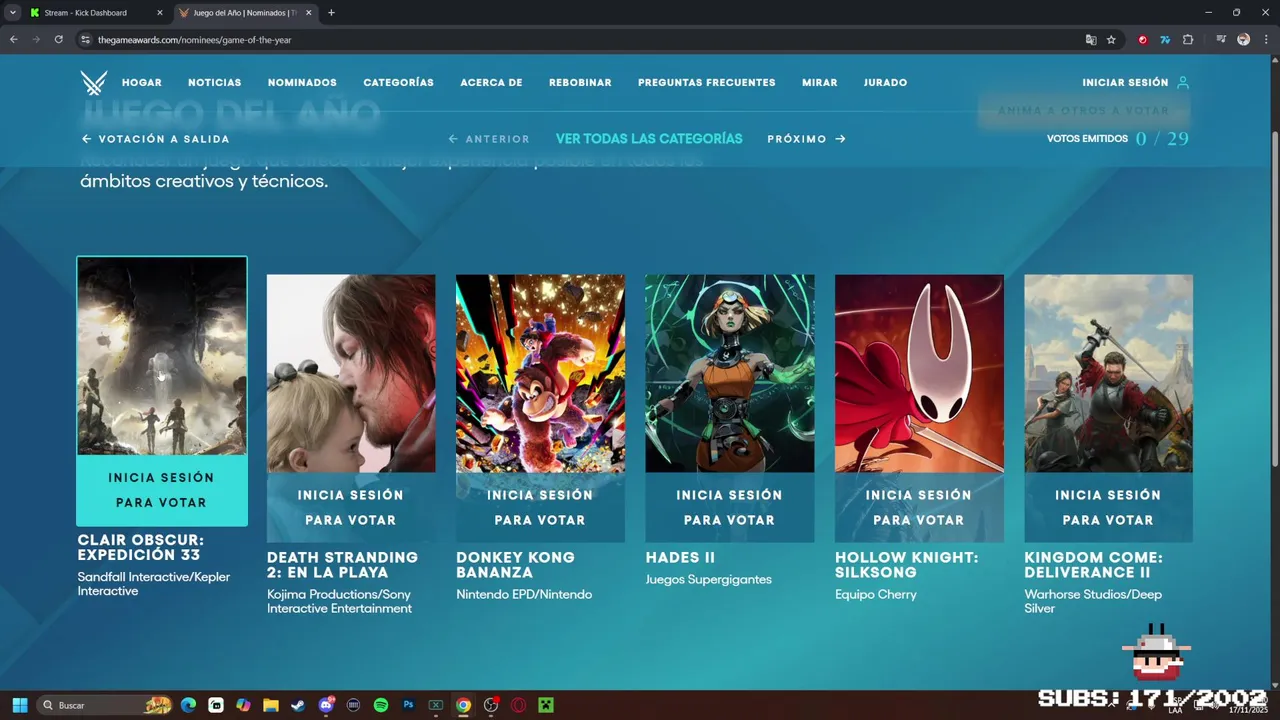Image resolution: width=1280 pixels, height=720 pixels.
Task: Open the REBOBINAR menu item
Action: [x=580, y=83]
